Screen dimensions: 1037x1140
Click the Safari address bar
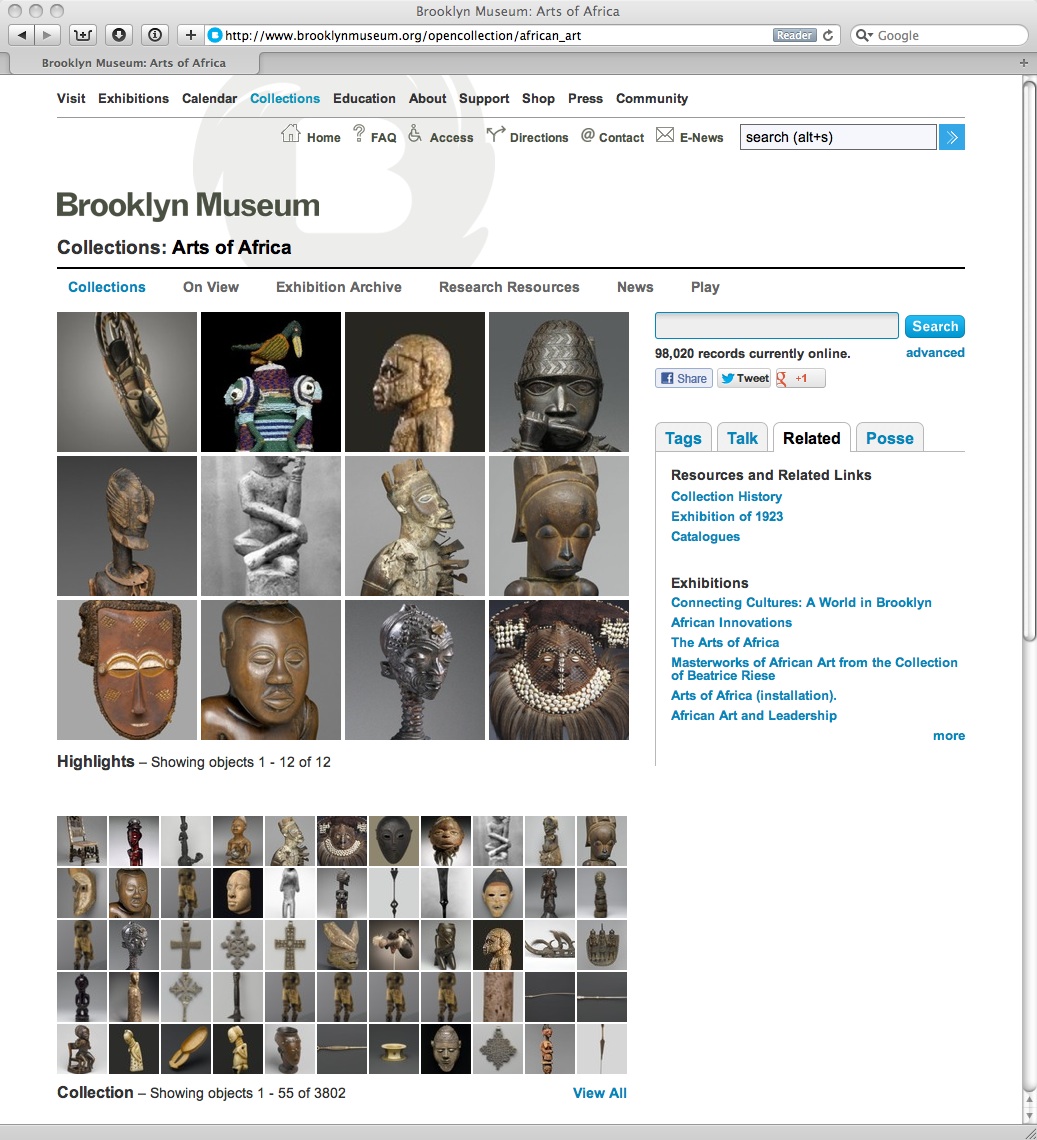click(x=495, y=35)
